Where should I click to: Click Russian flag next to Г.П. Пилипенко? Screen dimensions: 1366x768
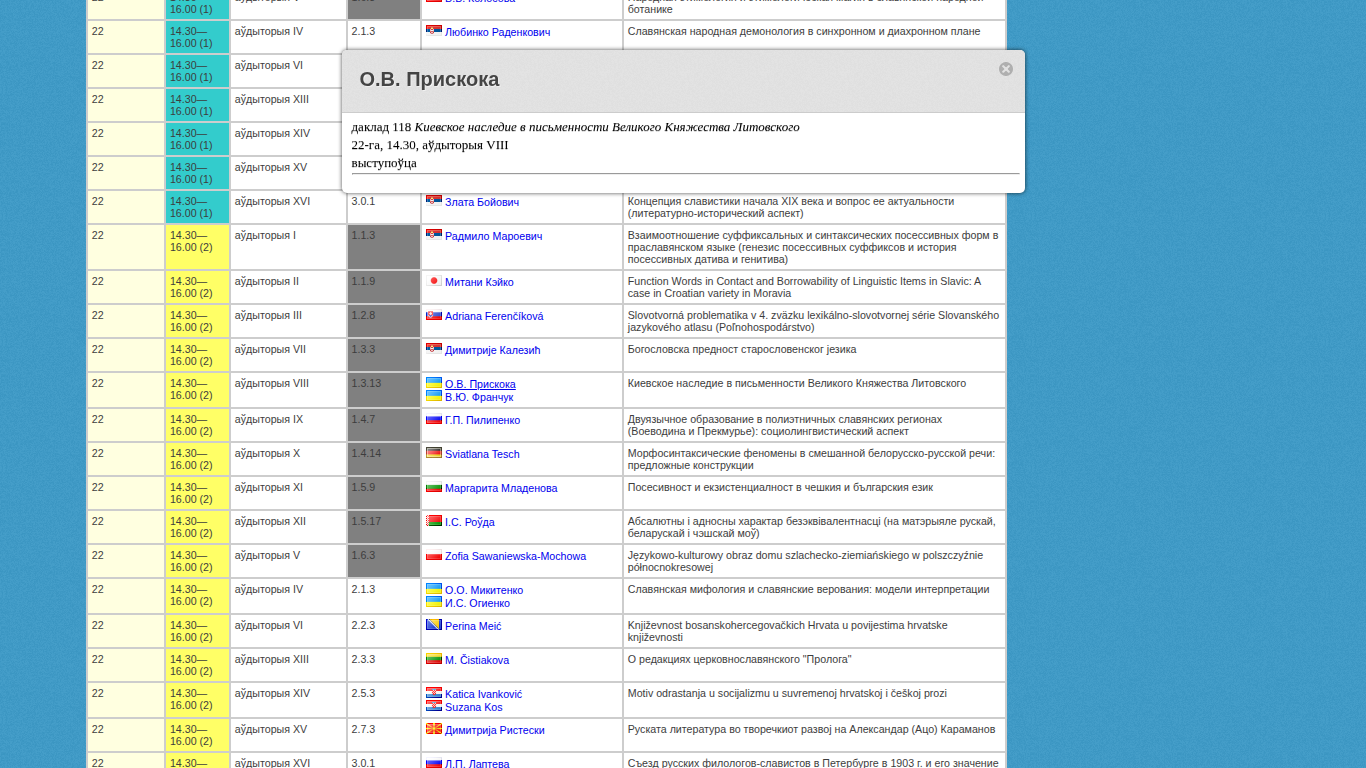pos(434,419)
